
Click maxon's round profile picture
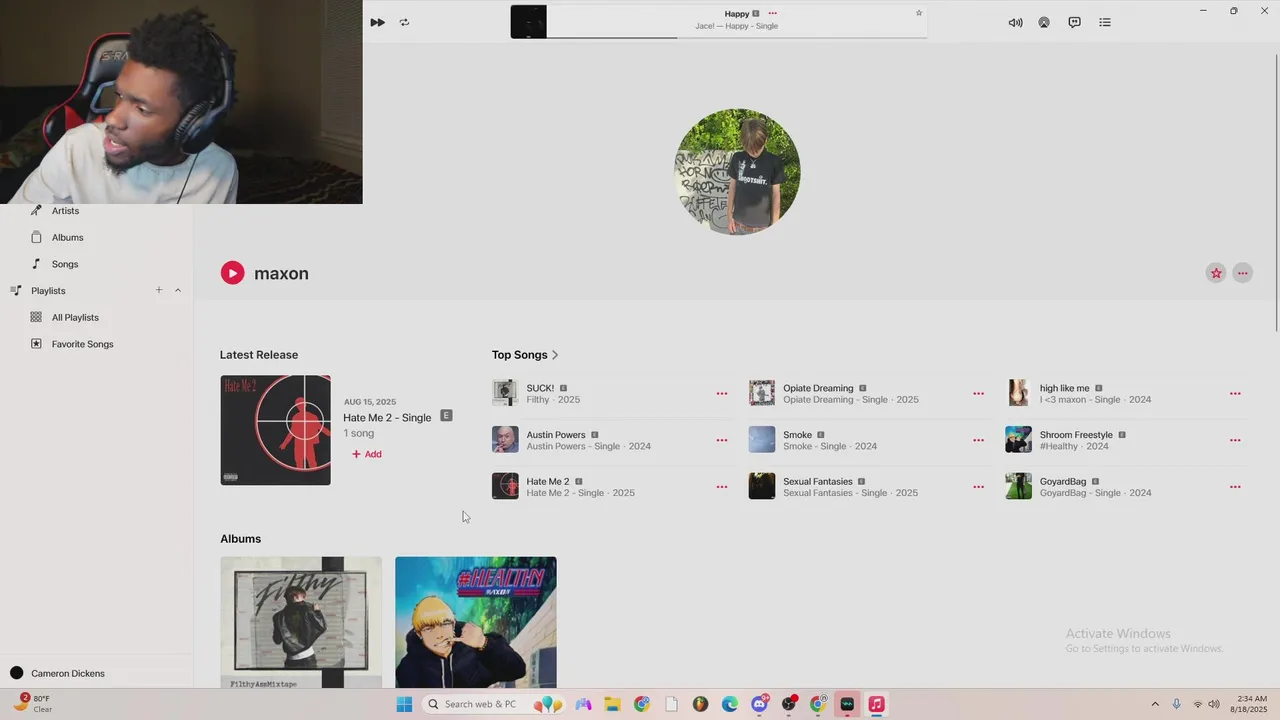click(737, 171)
